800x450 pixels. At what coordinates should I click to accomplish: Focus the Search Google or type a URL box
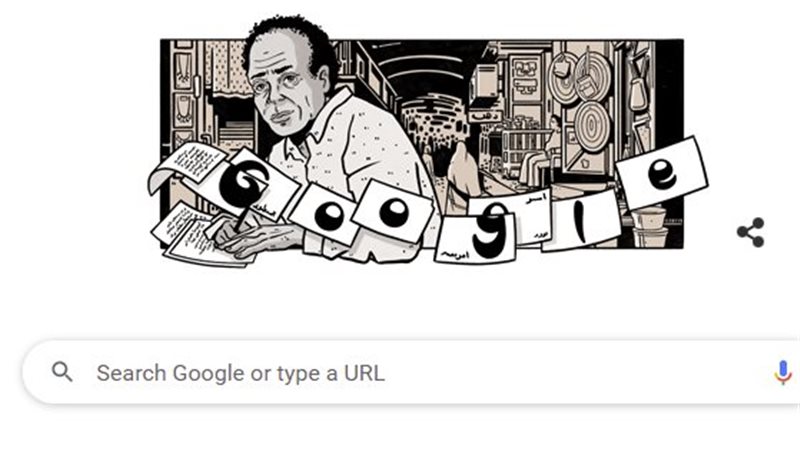(411, 372)
